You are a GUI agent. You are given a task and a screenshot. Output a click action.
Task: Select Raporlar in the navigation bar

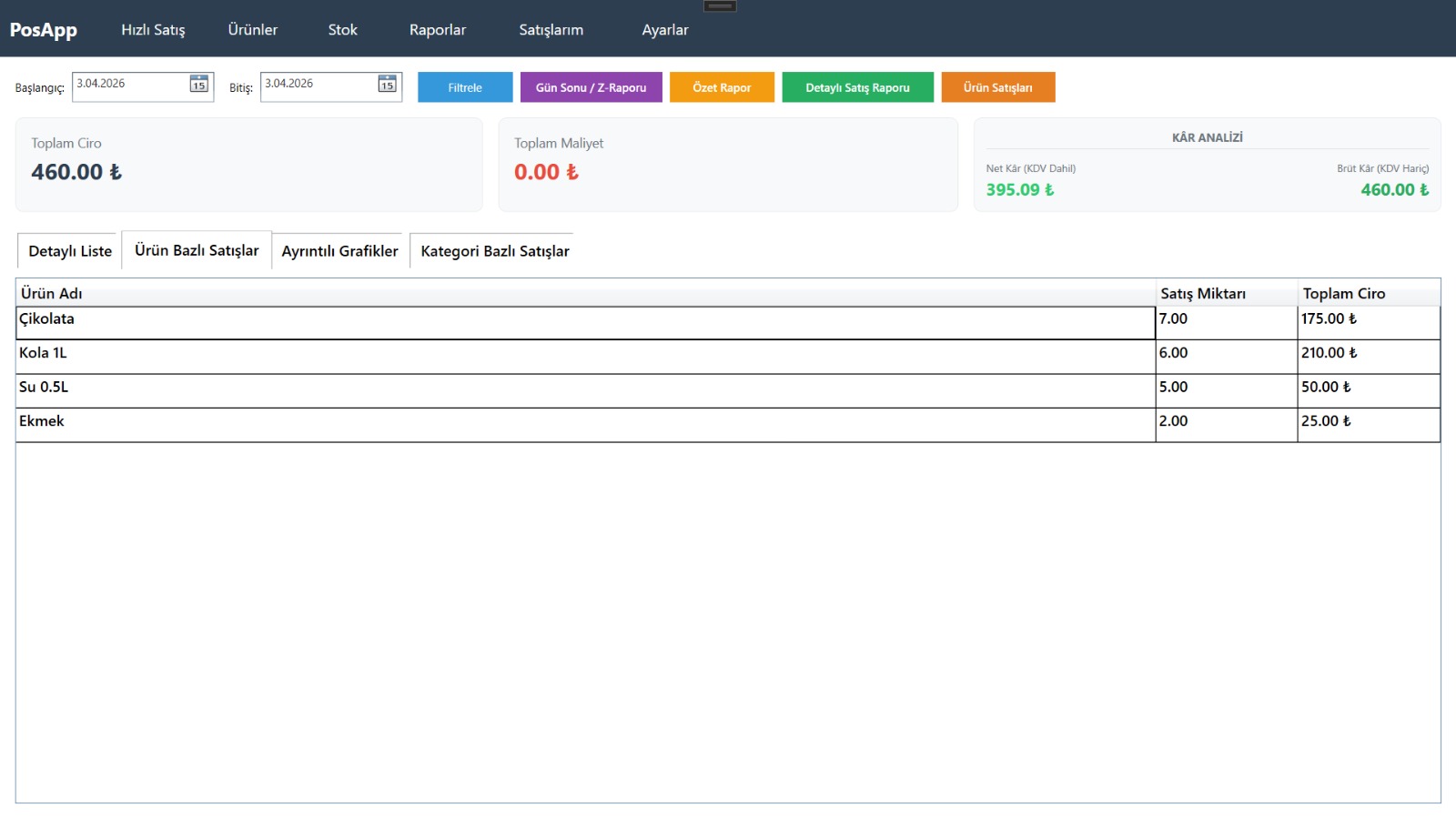point(438,29)
